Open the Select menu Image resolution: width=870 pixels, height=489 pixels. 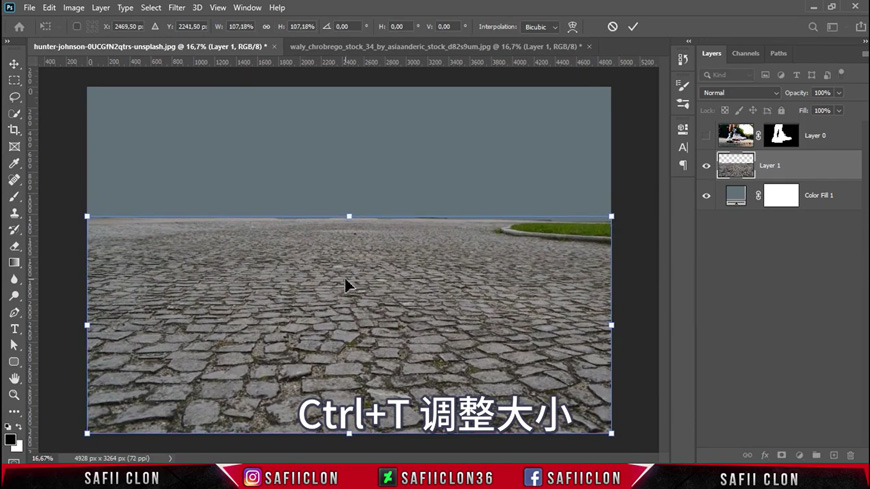point(150,8)
